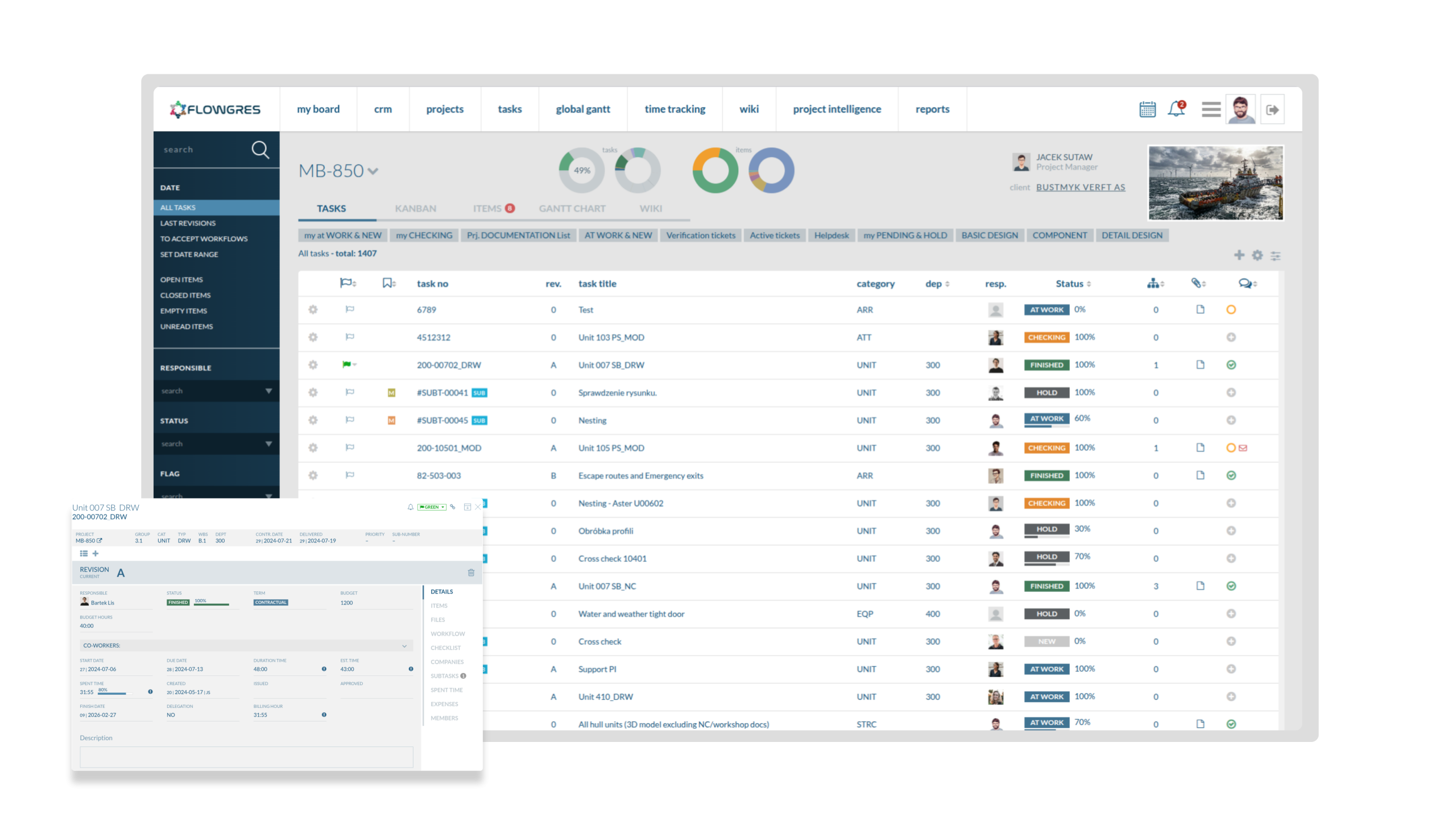Expand the MB-850 project dropdown
The image size is (1456, 817).
[373, 171]
